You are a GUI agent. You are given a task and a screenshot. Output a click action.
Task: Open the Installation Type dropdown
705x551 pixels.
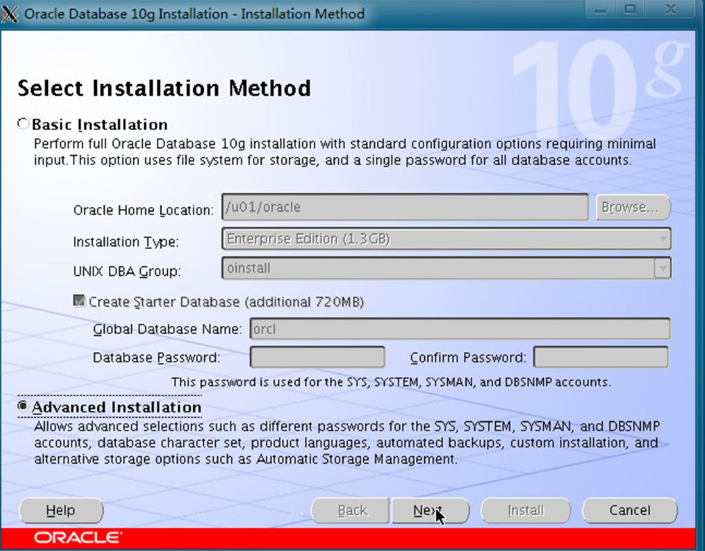point(446,238)
